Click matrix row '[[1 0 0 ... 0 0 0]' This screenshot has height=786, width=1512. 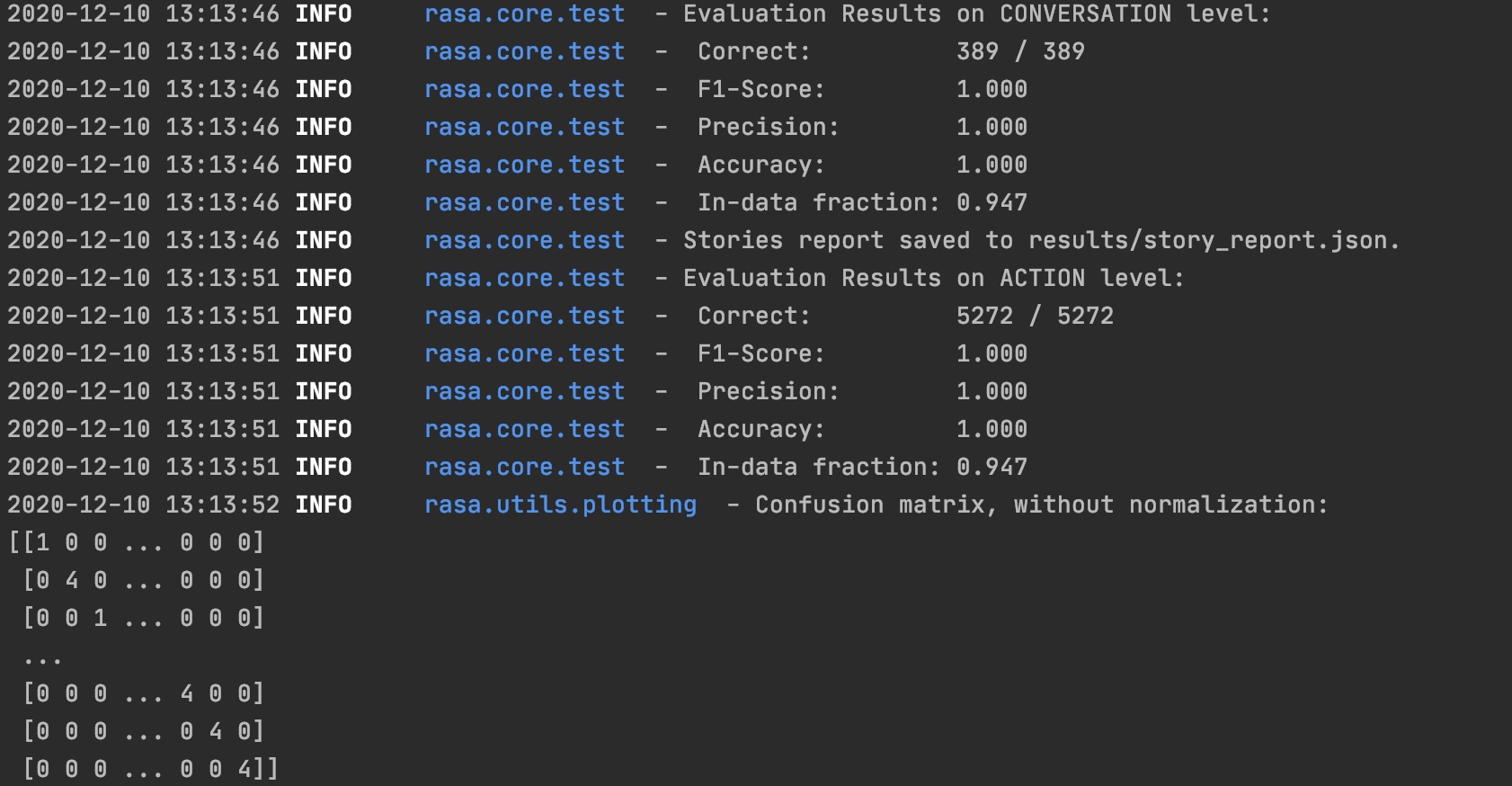pyautogui.click(x=136, y=542)
